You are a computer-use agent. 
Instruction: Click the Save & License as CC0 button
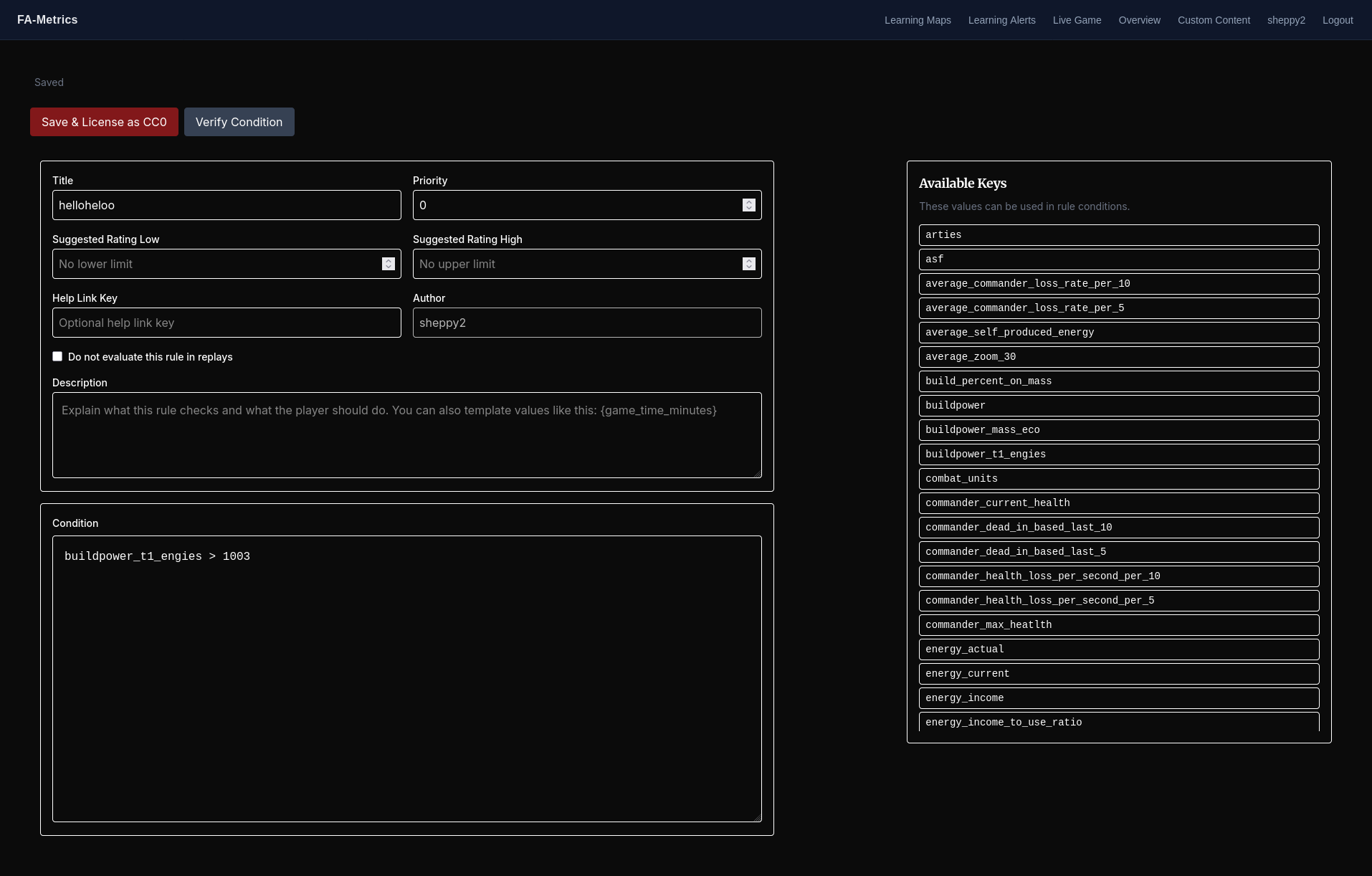pos(104,122)
